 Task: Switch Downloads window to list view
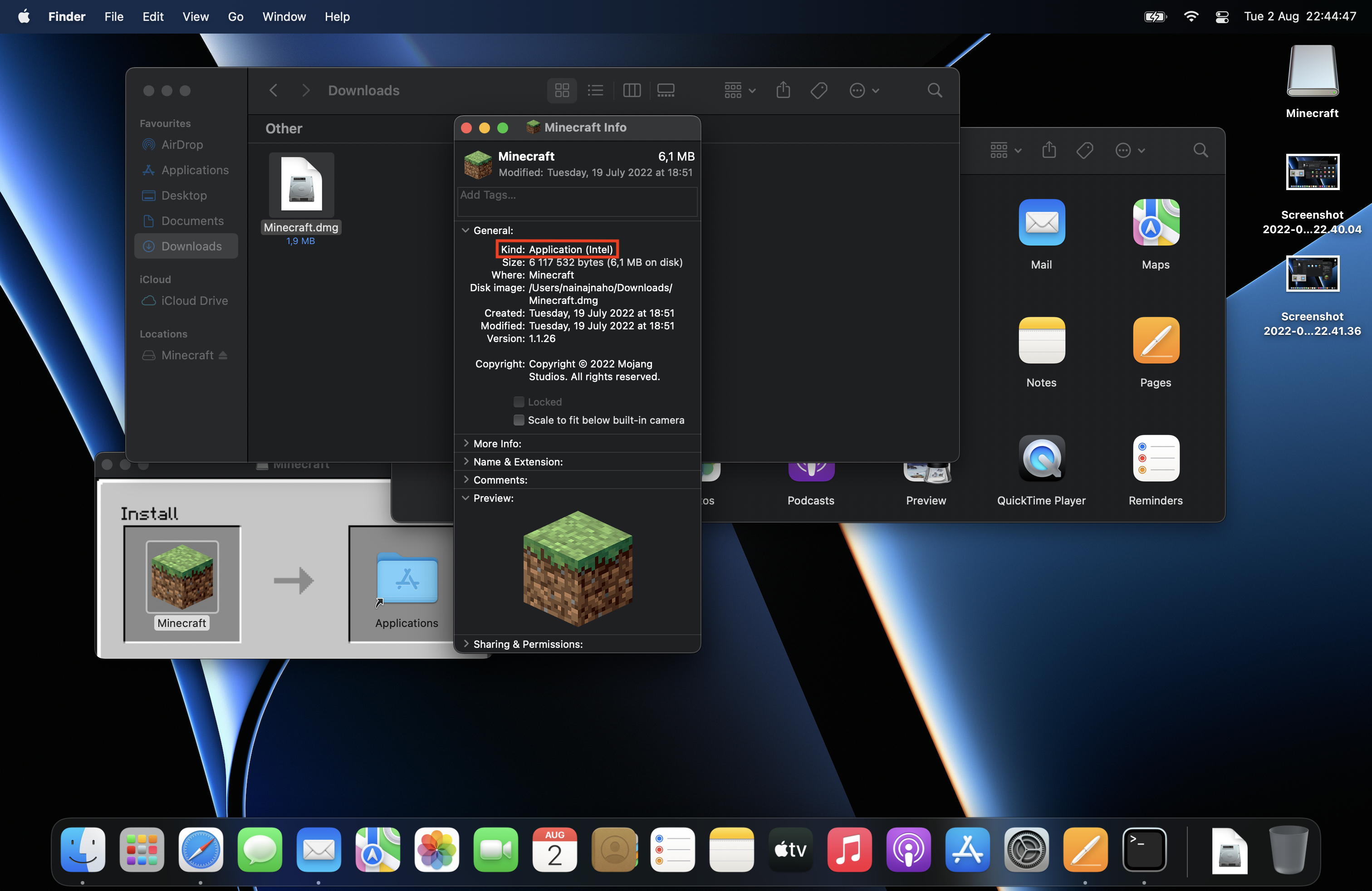596,90
